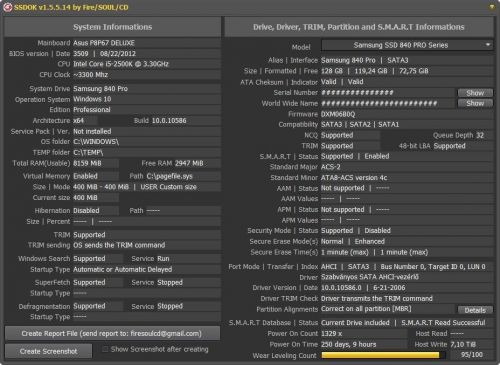Click CPU Clock ~3300 Mhz value
Viewport: 500px width, 365px height.
pyautogui.click(x=91, y=75)
